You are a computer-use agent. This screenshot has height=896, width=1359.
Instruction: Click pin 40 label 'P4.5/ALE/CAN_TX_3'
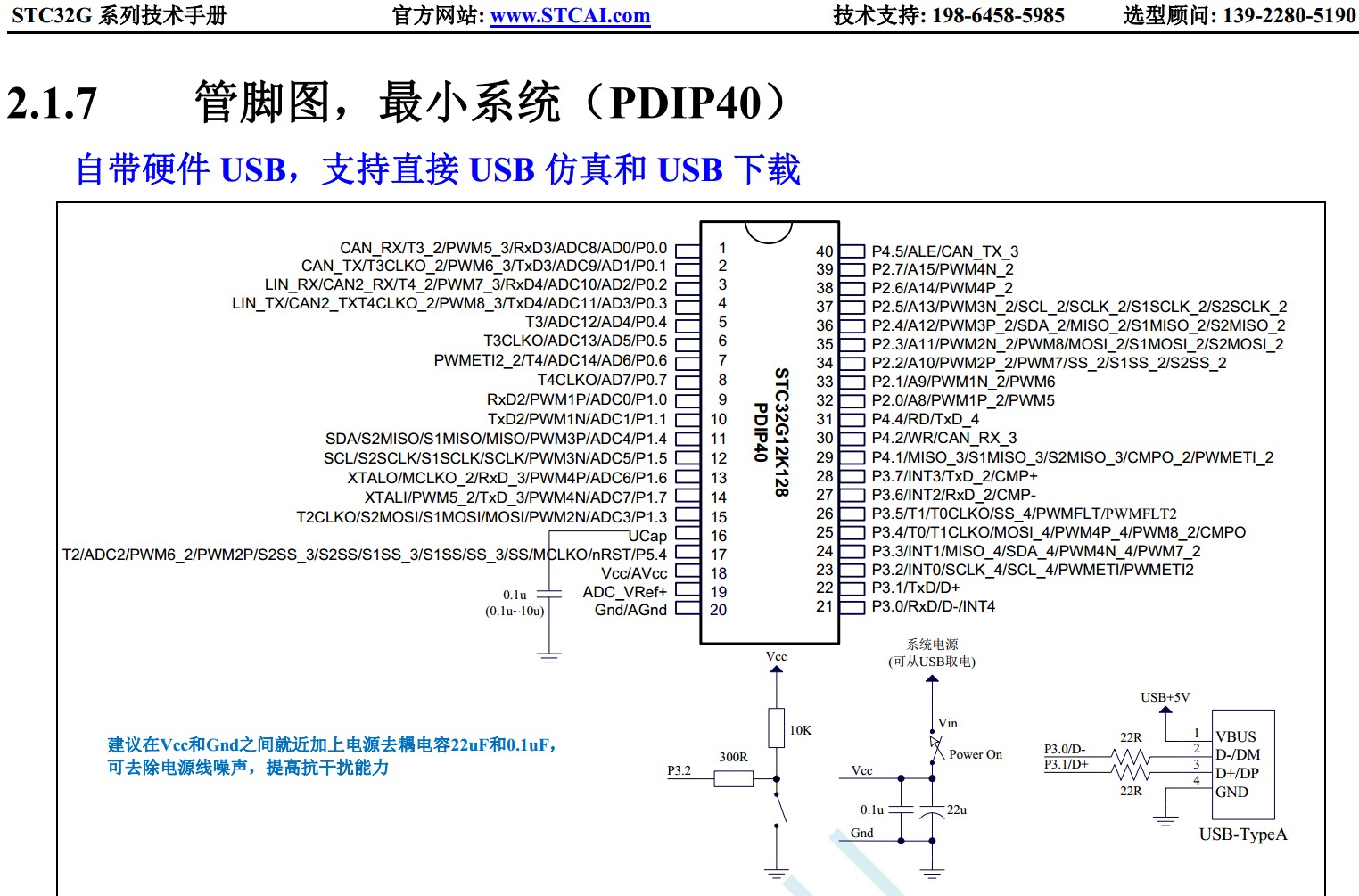coord(945,251)
